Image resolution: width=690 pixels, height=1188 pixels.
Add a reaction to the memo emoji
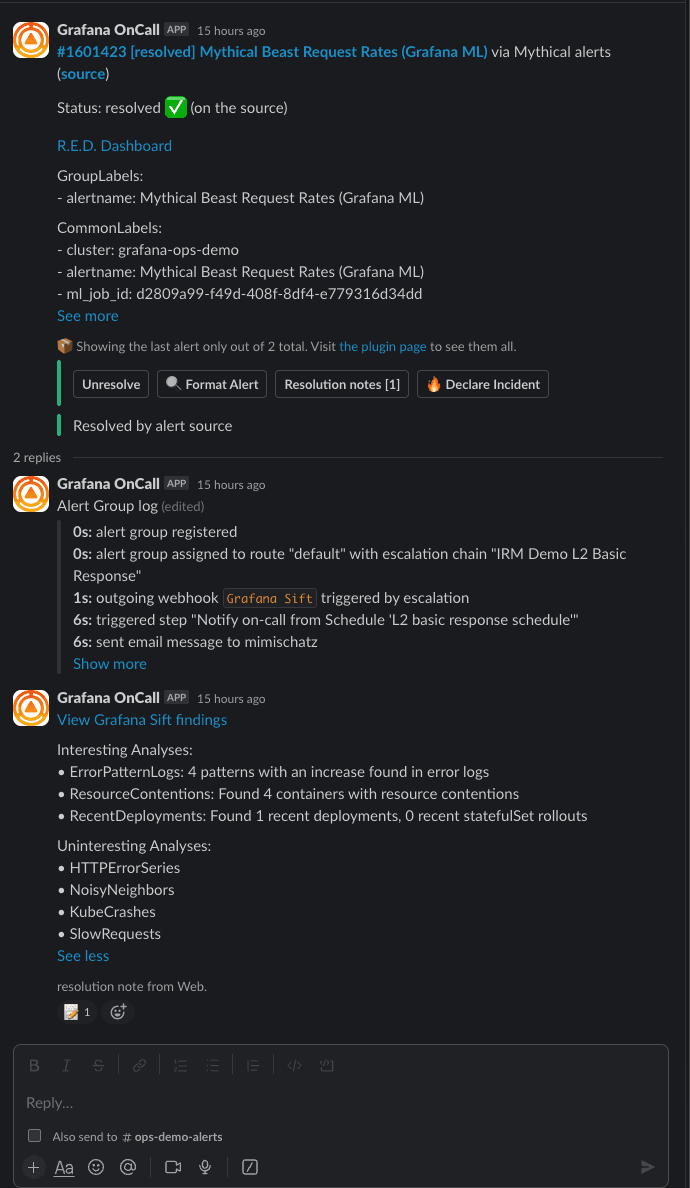118,1012
